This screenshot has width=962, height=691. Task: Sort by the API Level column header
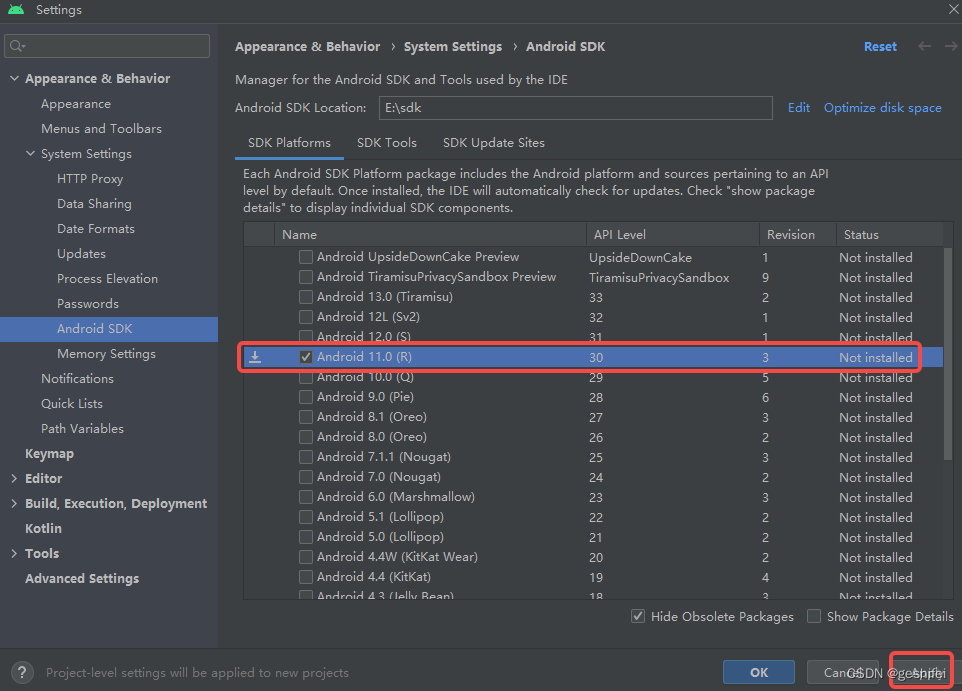pyautogui.click(x=672, y=234)
